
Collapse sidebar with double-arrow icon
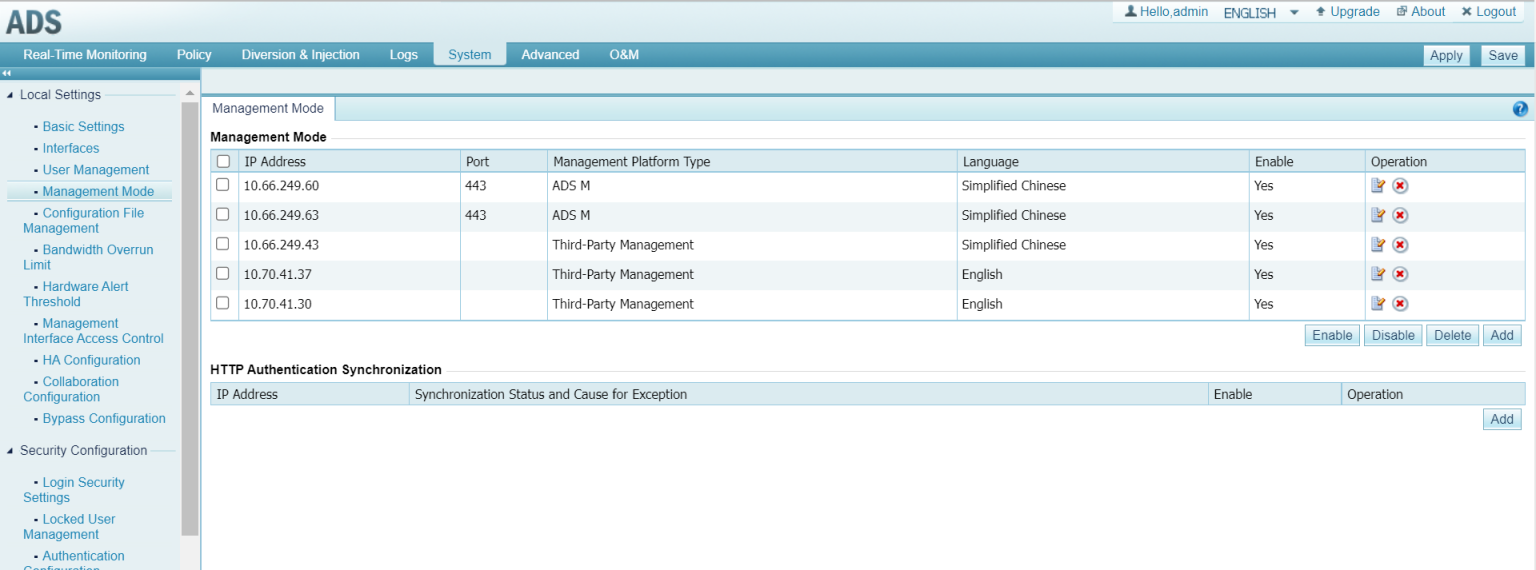[6, 74]
